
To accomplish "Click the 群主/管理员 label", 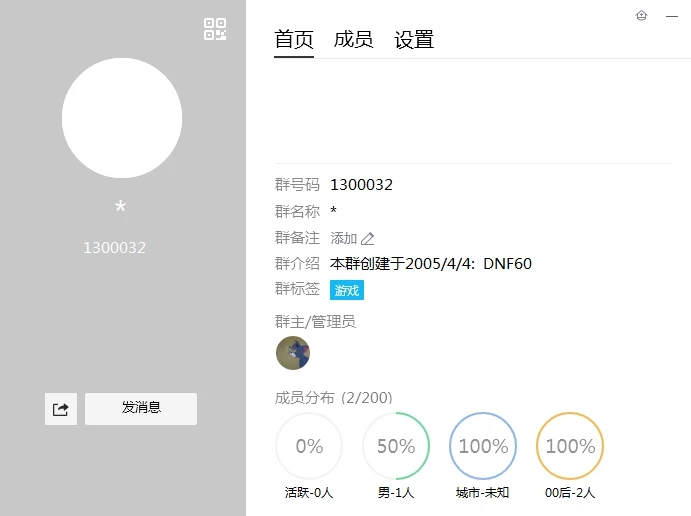I will pos(315,322).
